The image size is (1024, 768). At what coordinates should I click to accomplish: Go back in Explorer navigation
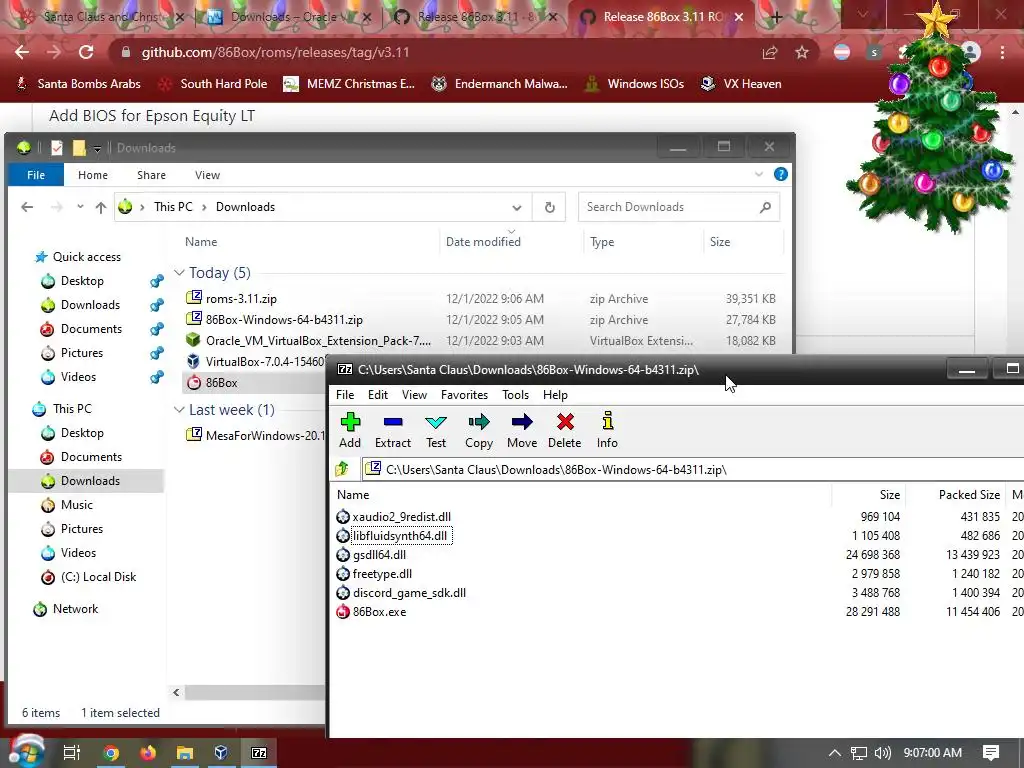(x=27, y=207)
